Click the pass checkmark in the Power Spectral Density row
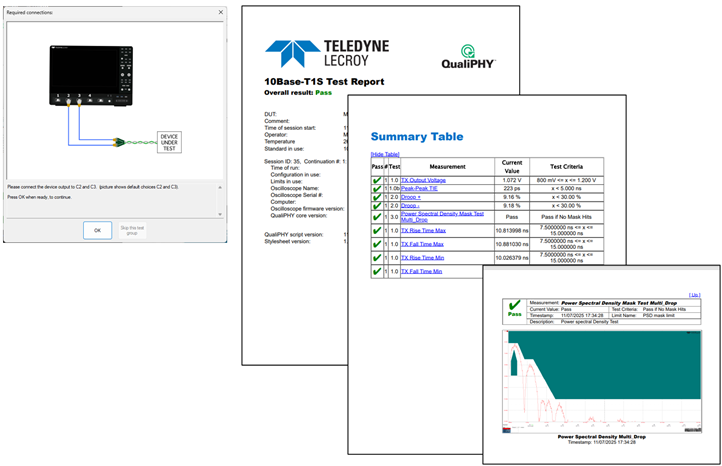Screen dimensions: 722x466 tap(377, 216)
